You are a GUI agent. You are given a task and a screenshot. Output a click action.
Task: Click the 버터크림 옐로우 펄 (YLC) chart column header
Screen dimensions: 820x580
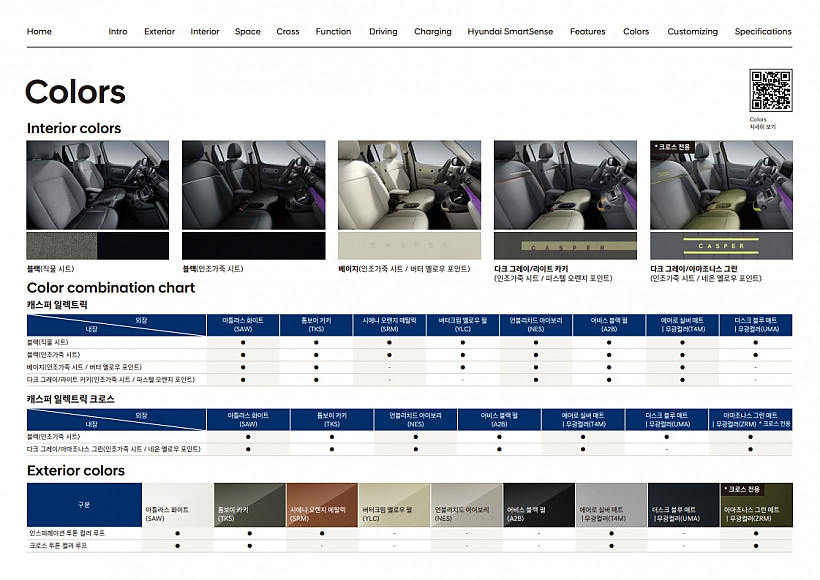[x=463, y=325]
